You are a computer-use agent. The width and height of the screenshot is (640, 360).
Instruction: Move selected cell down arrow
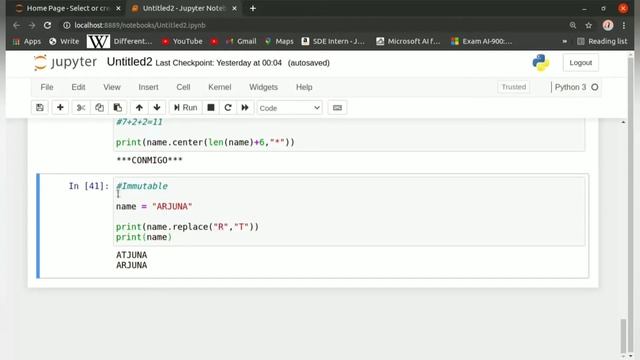[157, 107]
